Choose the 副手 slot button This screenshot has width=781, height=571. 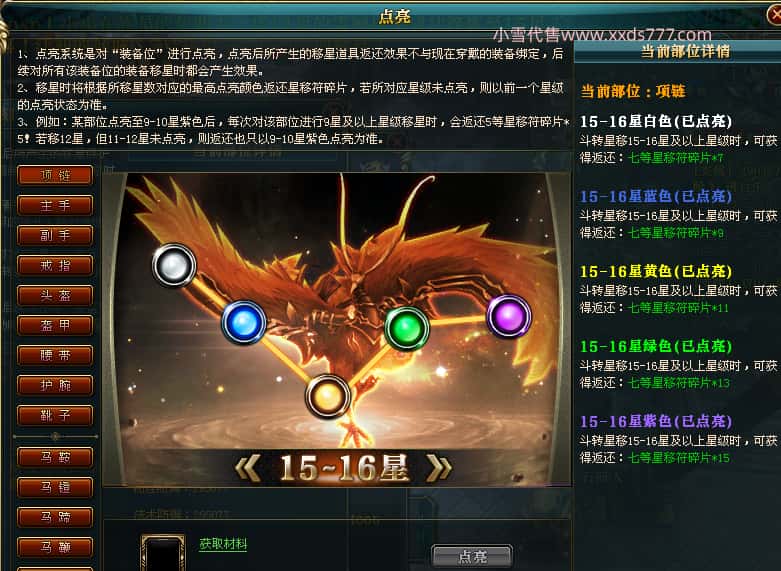pyautogui.click(x=55, y=235)
